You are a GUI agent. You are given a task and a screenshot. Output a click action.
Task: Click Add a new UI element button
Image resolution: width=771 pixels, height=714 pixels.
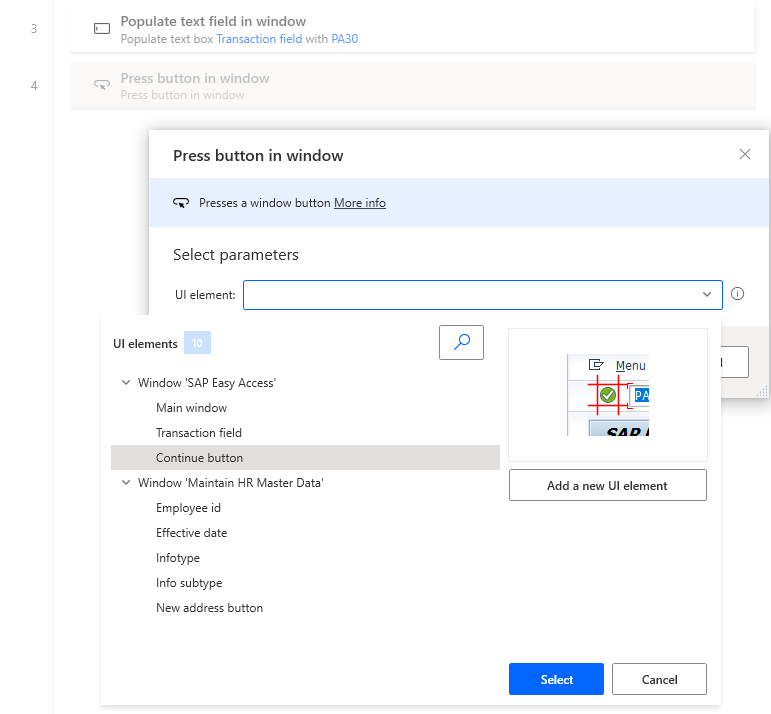pyautogui.click(x=608, y=485)
